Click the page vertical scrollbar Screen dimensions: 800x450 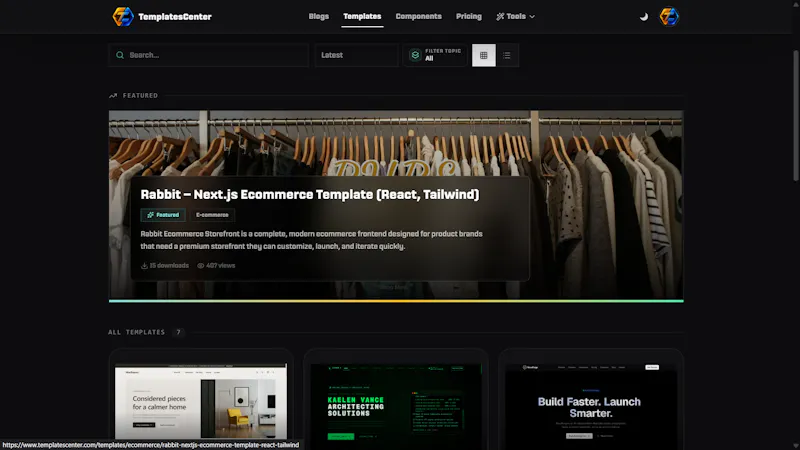[x=795, y=115]
